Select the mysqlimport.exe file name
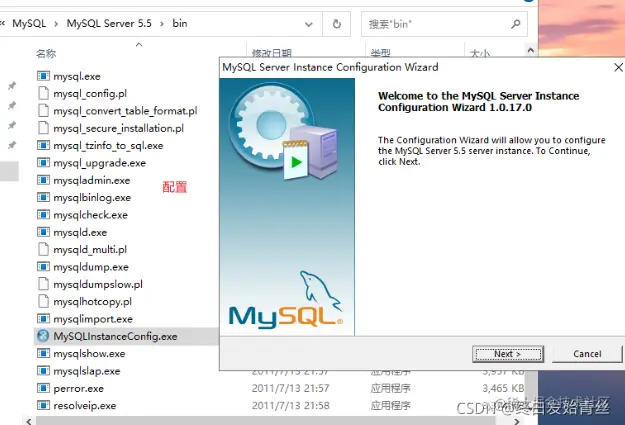Screen dimensions: 625x425 [x=93, y=319]
